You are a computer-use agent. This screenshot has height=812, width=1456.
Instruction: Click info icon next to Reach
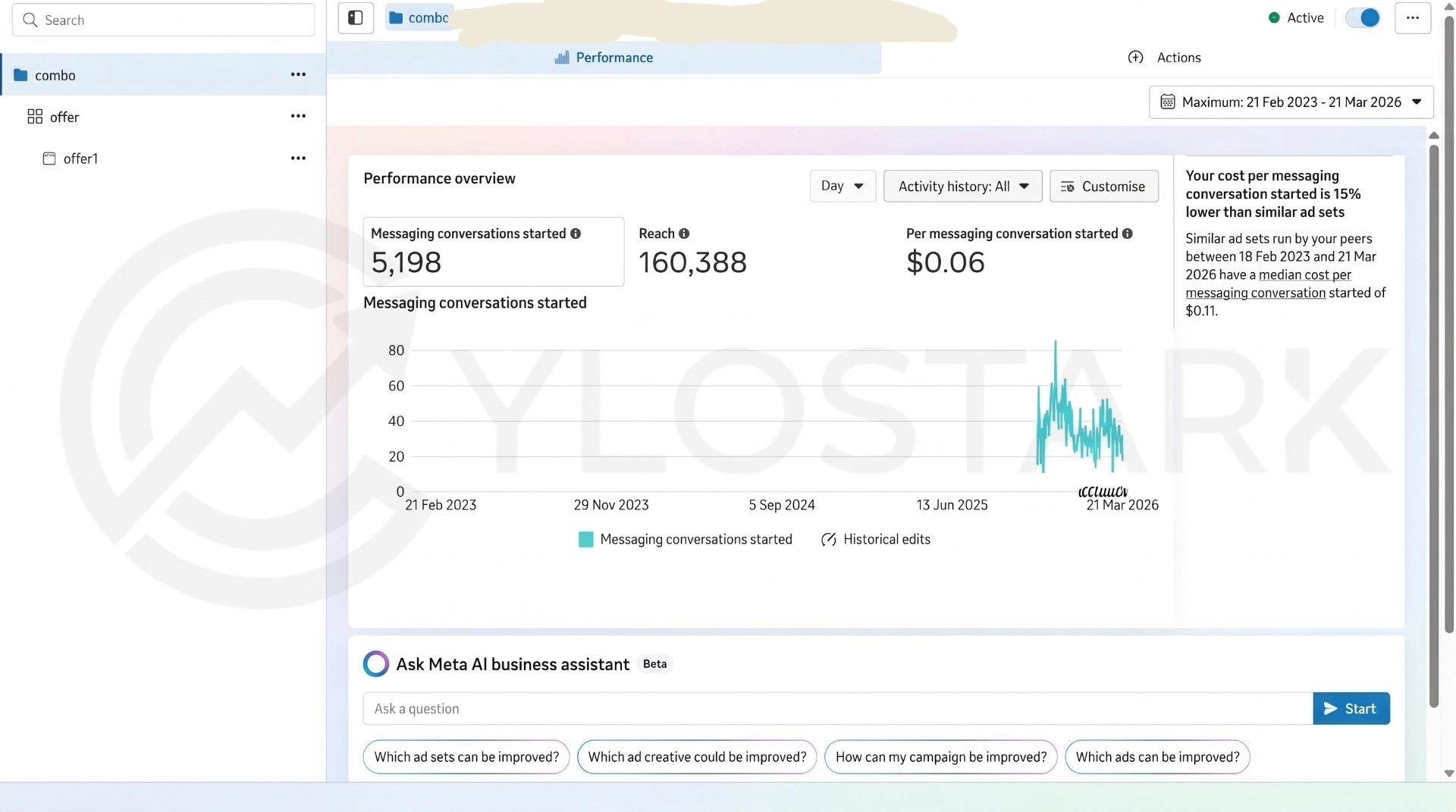coord(684,234)
